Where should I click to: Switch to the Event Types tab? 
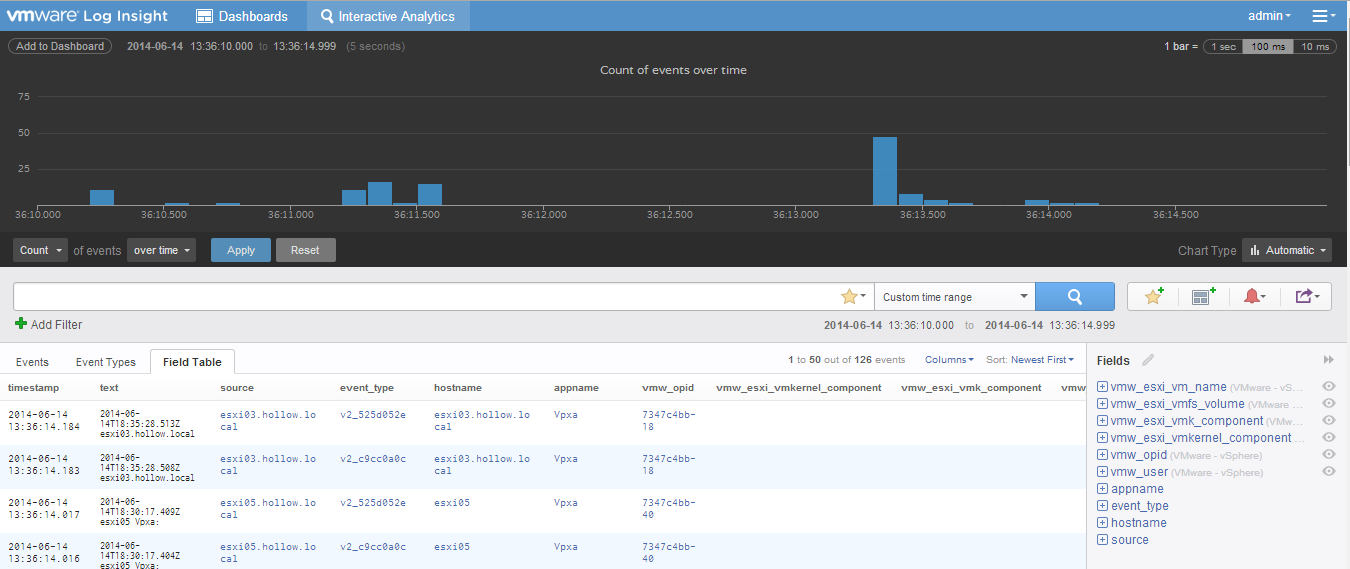pyautogui.click(x=105, y=362)
